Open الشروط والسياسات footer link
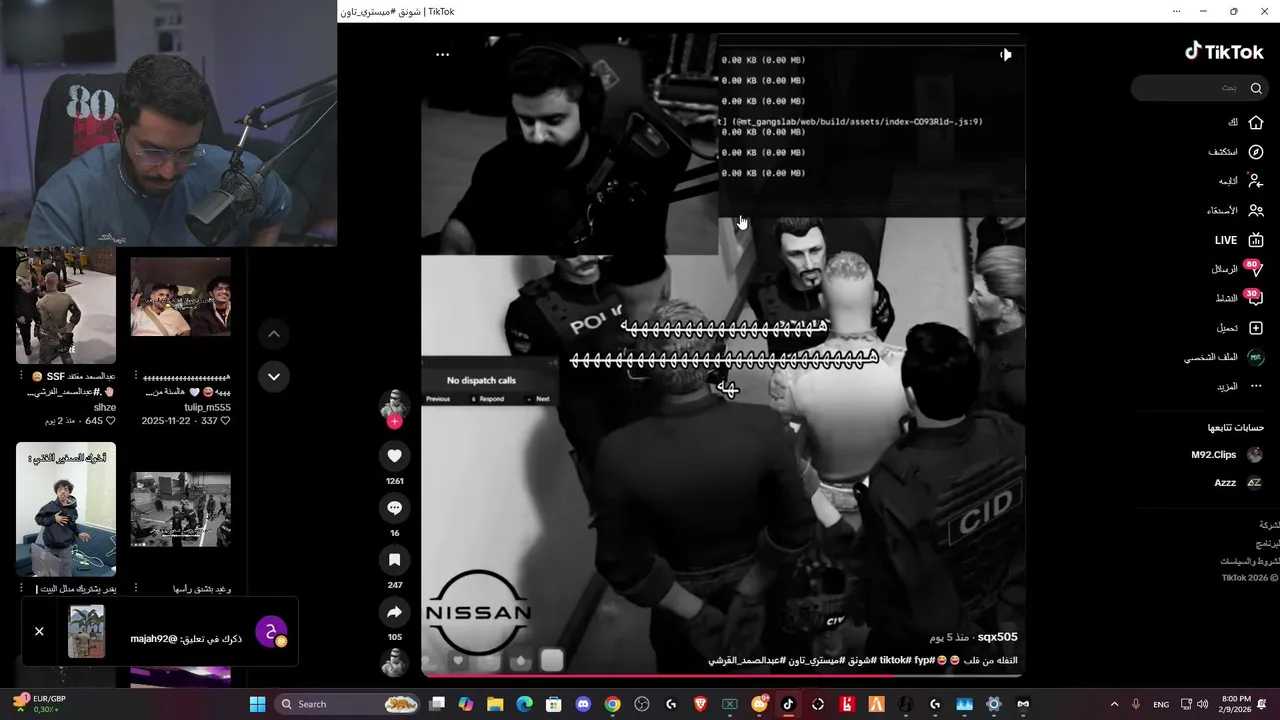This screenshot has height=720, width=1280. click(x=1249, y=561)
